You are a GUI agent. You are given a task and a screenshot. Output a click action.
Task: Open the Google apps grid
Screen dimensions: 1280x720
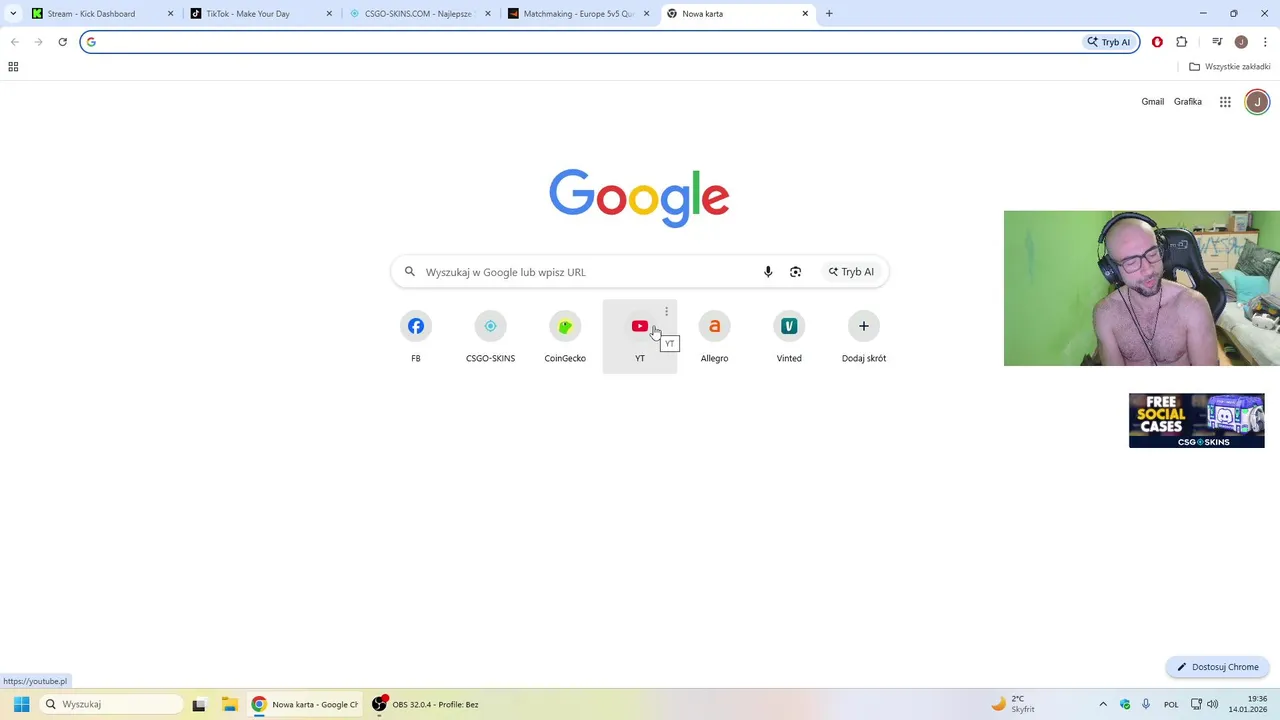(1225, 102)
